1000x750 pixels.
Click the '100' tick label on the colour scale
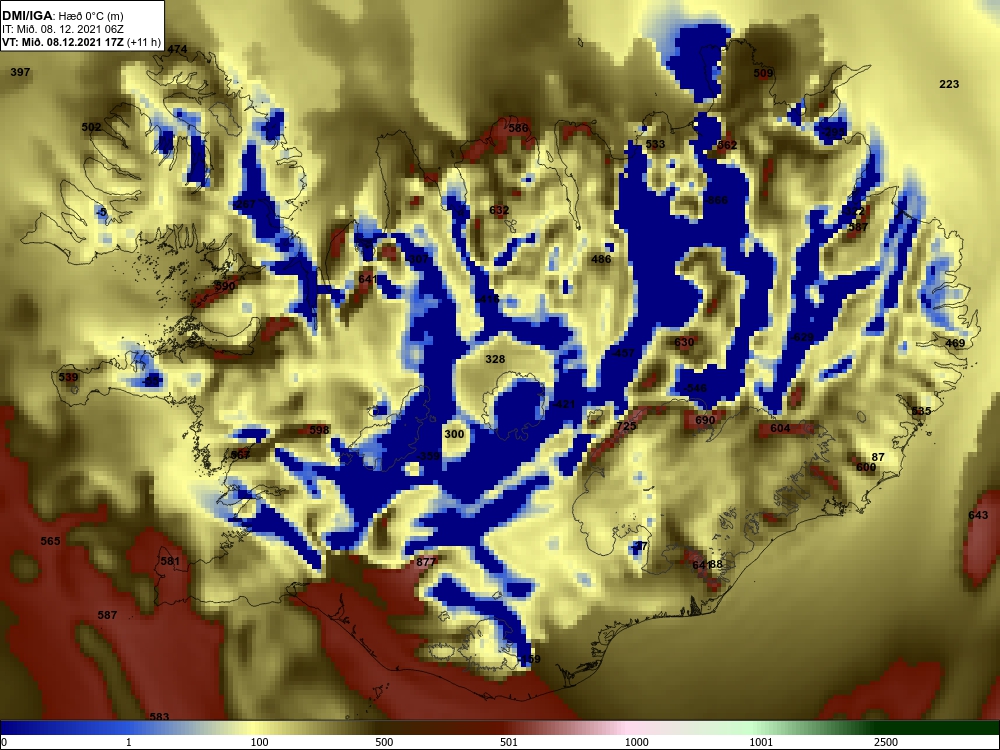coord(259,742)
